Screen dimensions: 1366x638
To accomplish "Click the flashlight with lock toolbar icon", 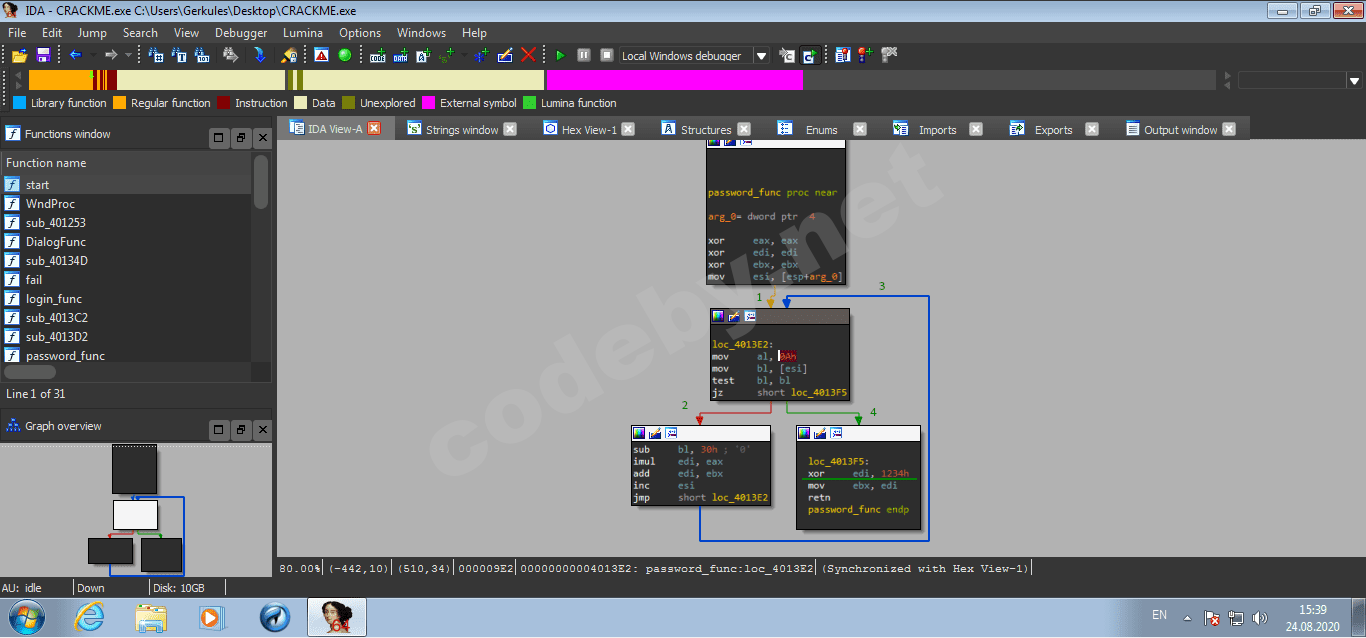I will click(x=289, y=55).
